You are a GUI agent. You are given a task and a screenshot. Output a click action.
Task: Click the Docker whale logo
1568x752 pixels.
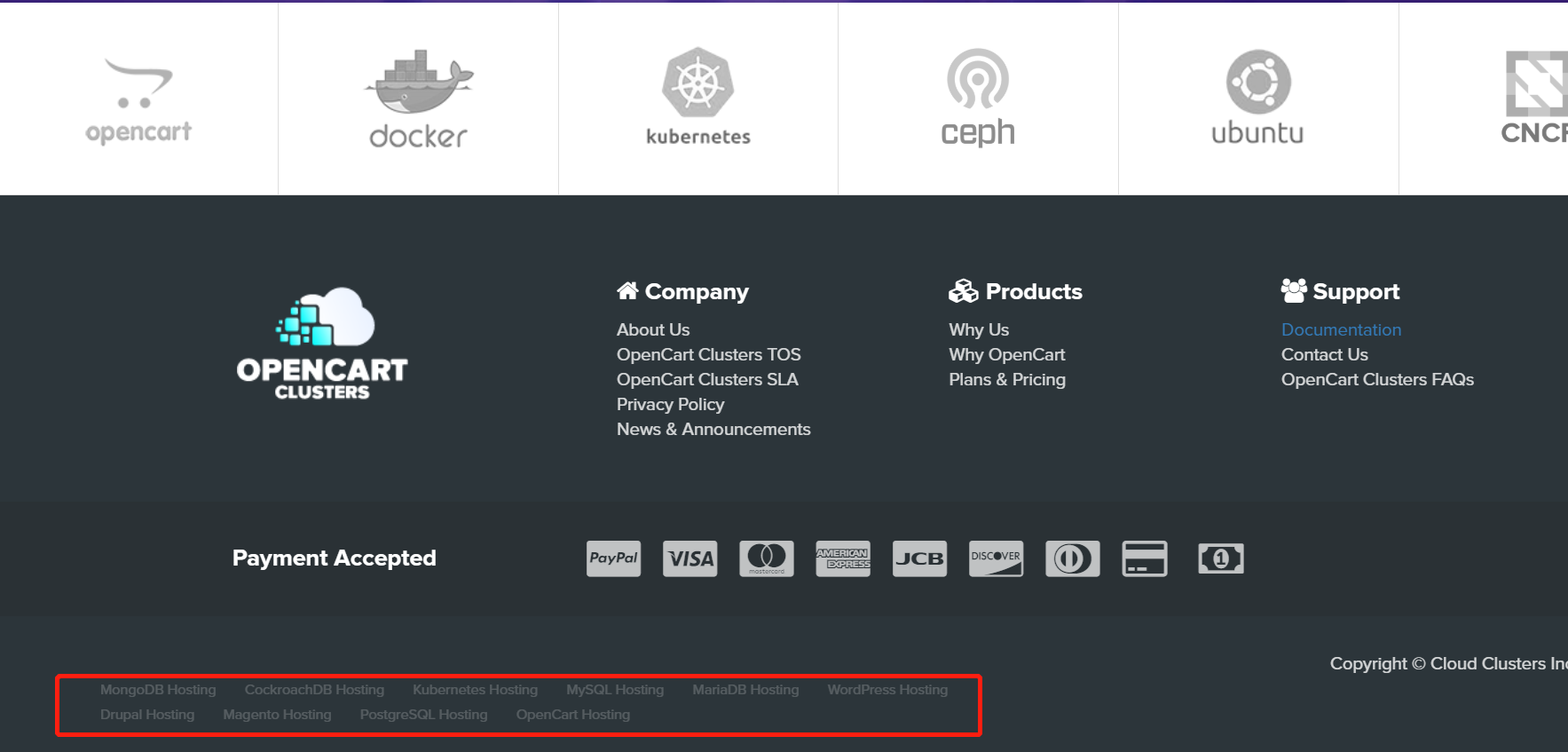pyautogui.click(x=418, y=98)
